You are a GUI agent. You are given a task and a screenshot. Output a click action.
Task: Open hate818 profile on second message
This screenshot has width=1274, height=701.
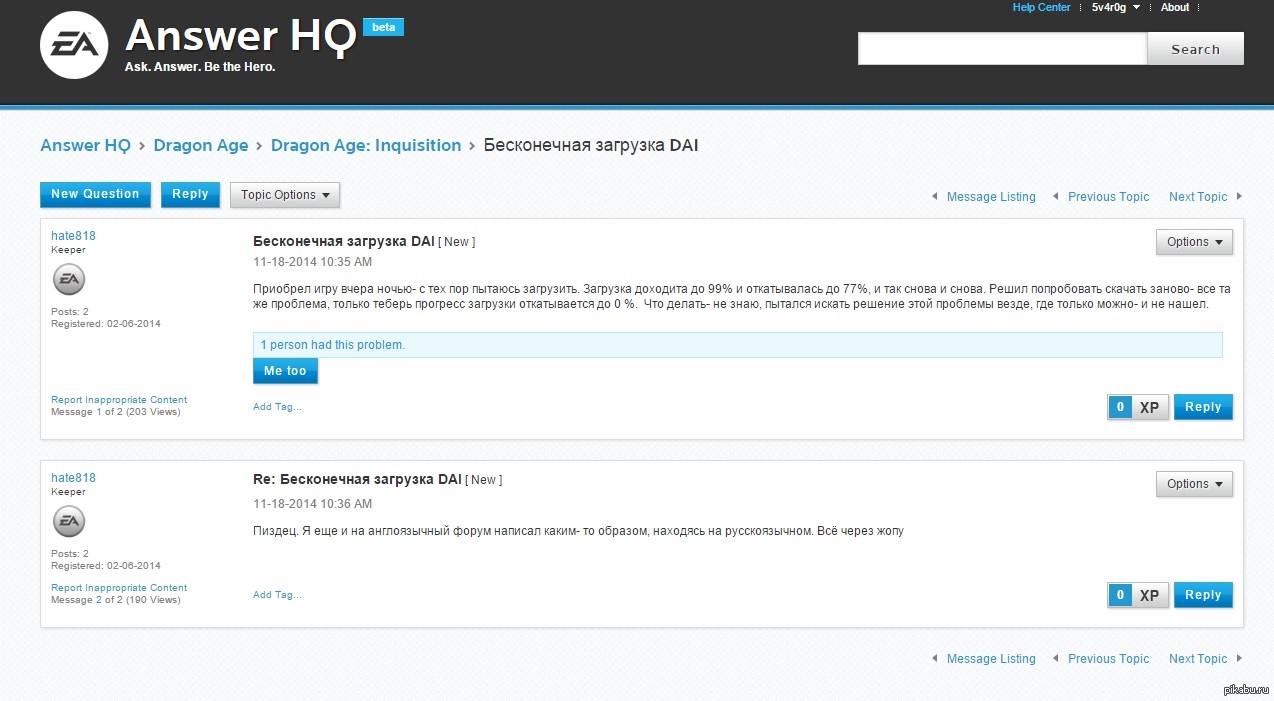click(73, 478)
